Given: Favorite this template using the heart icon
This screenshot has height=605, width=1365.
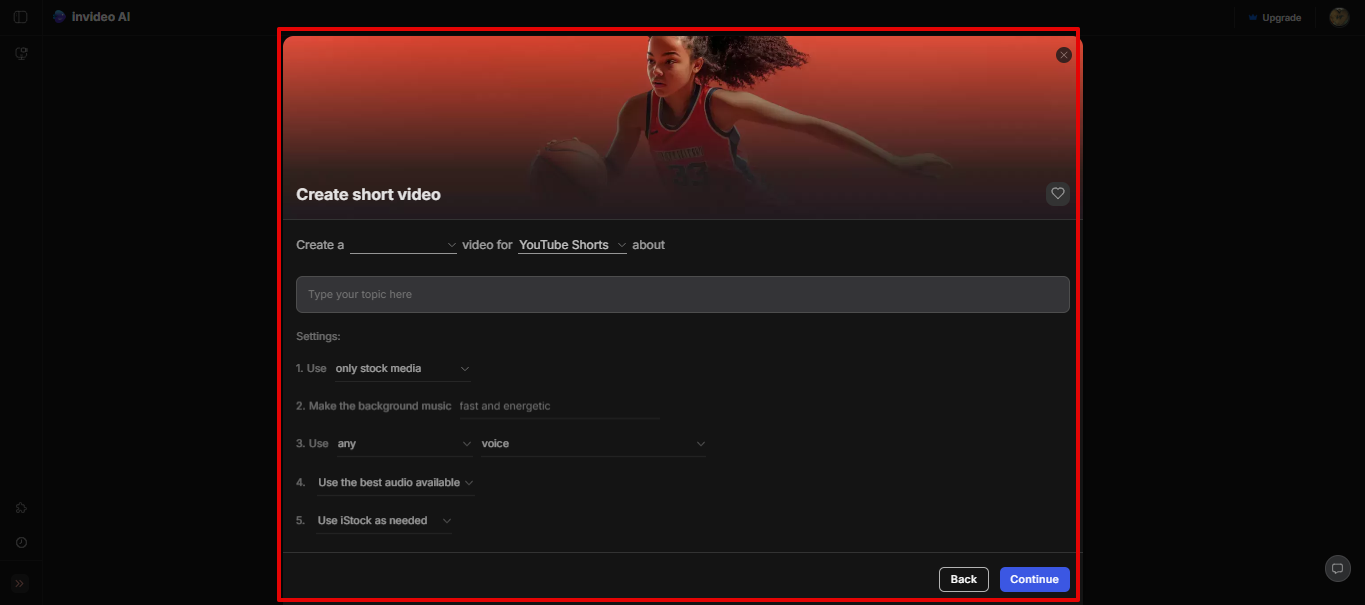Looking at the screenshot, I should (x=1057, y=193).
